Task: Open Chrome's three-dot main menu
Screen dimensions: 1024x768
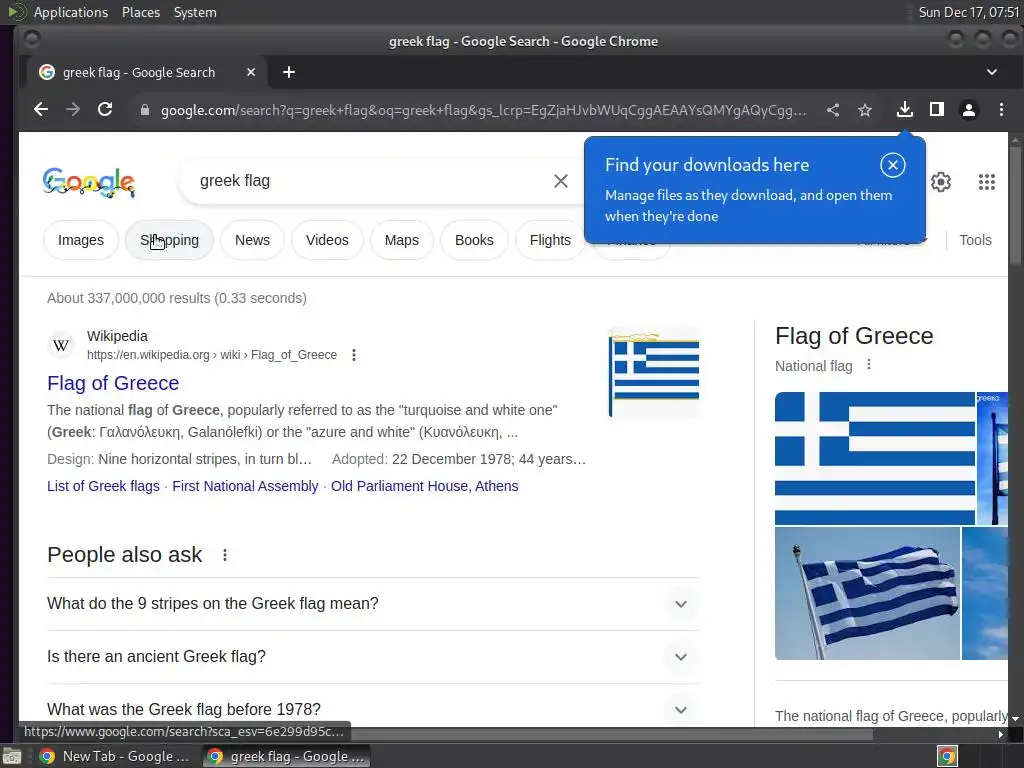Action: pyautogui.click(x=1001, y=110)
